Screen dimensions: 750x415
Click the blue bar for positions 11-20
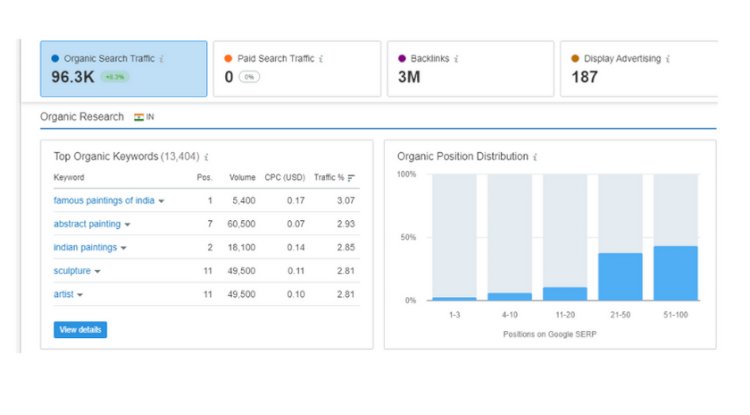[x=565, y=294]
